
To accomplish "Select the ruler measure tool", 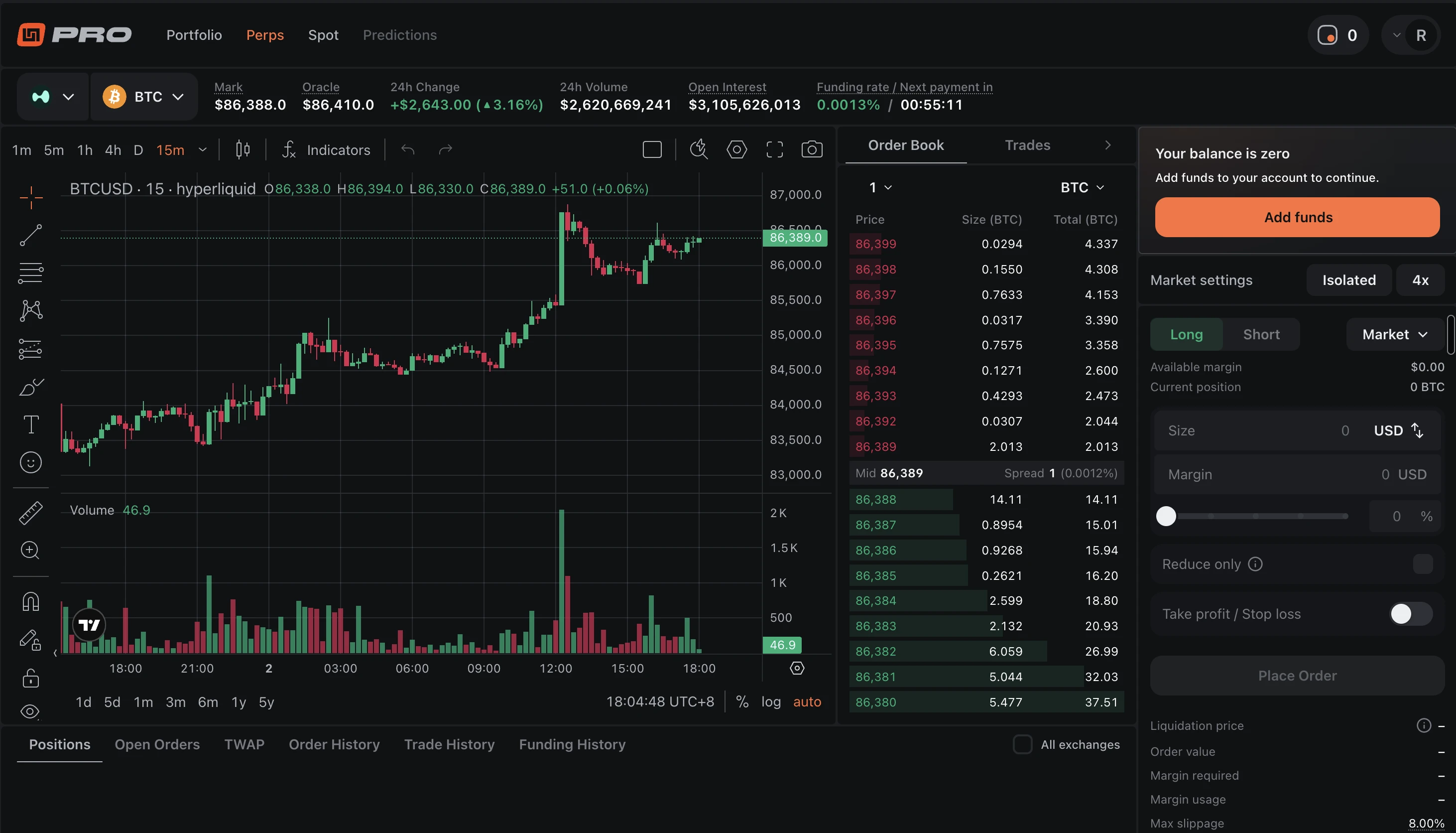I will point(31,513).
